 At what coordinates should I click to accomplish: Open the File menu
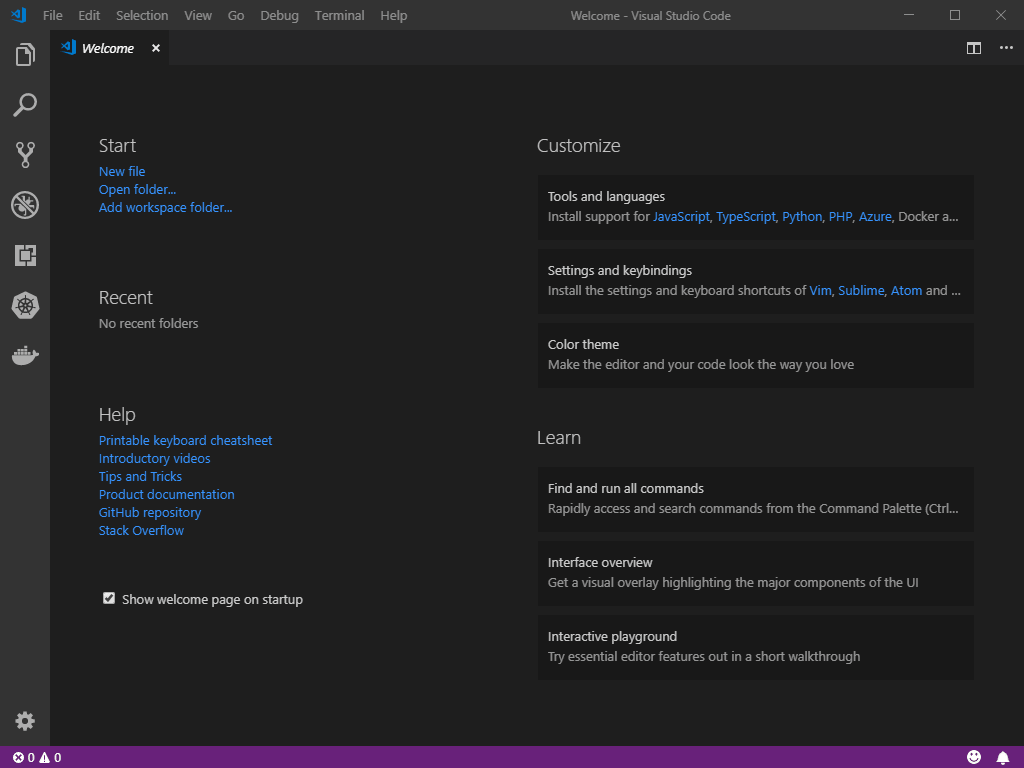pos(53,15)
